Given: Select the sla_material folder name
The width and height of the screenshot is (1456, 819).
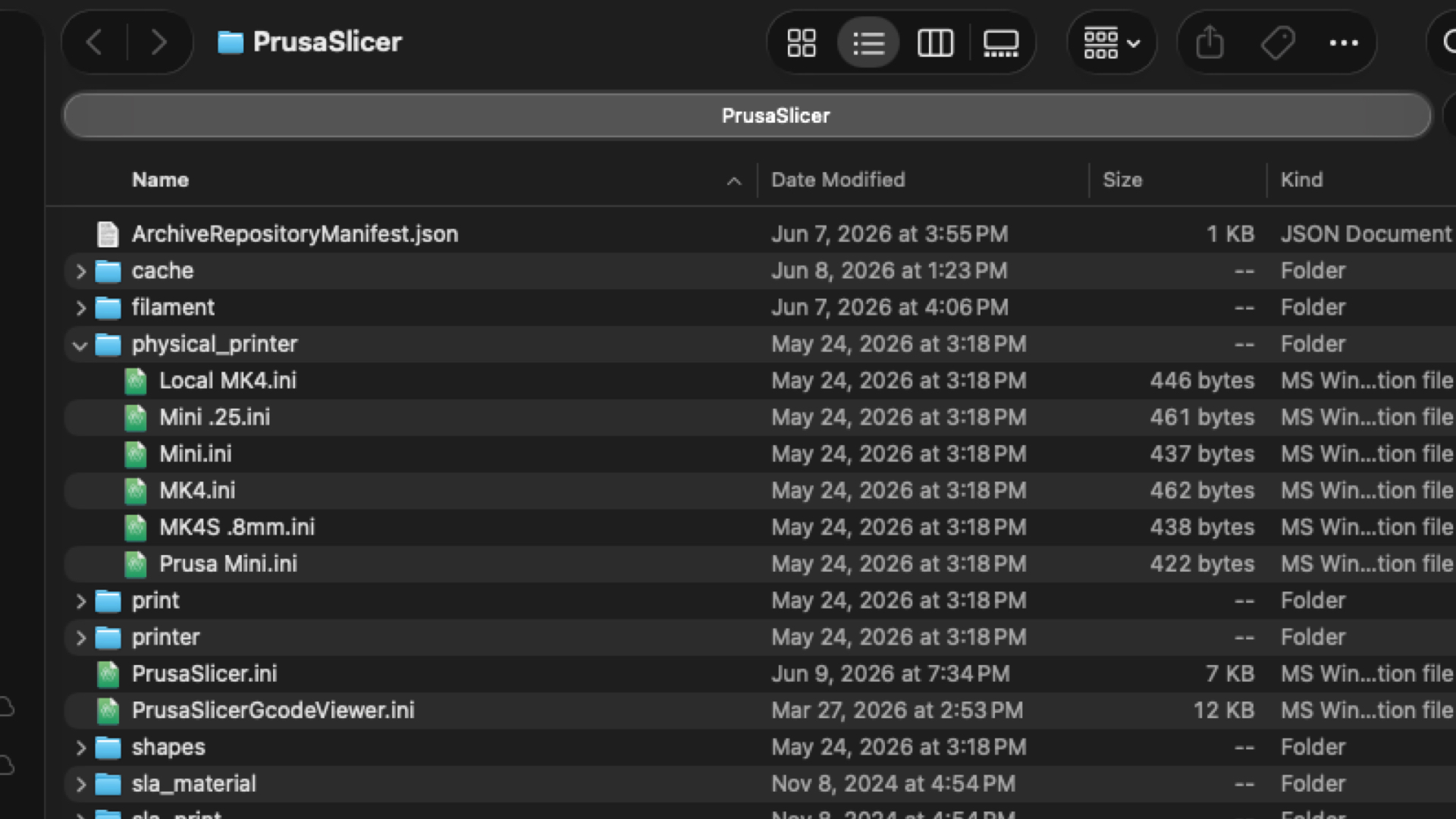Looking at the screenshot, I should click(x=194, y=783).
